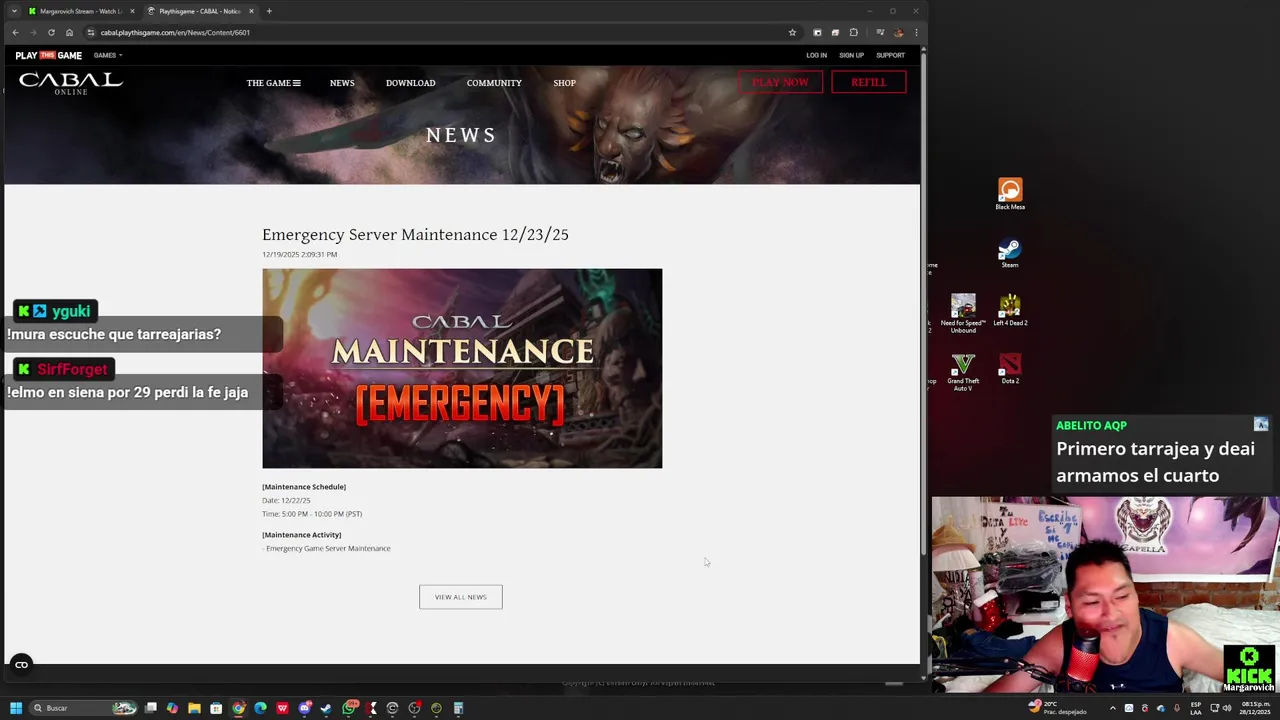Click 'Time: 5:00 PM - 10:00 PM (PST)' text
1280x720 pixels.
(312, 514)
